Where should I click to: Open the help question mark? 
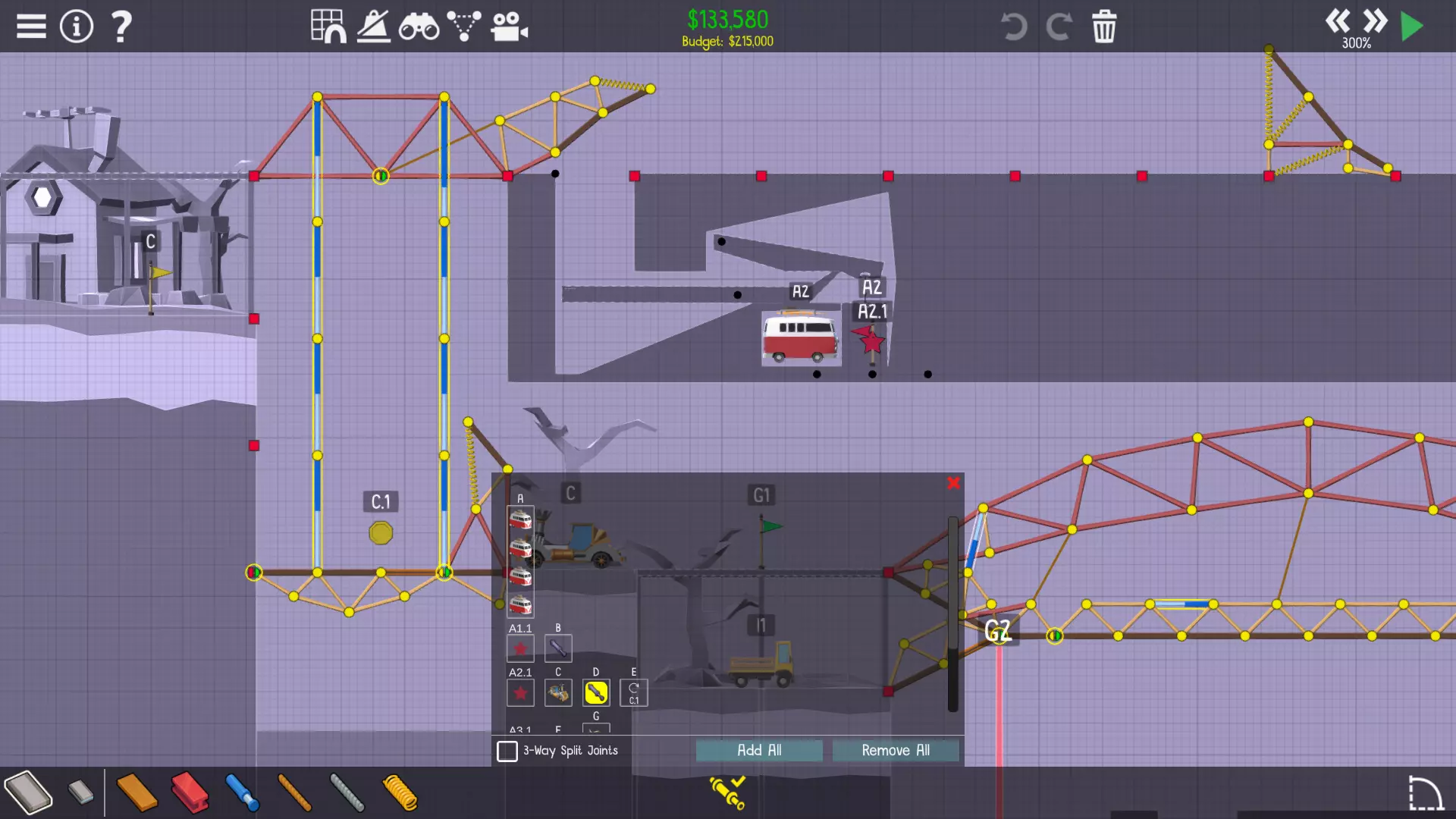121,27
